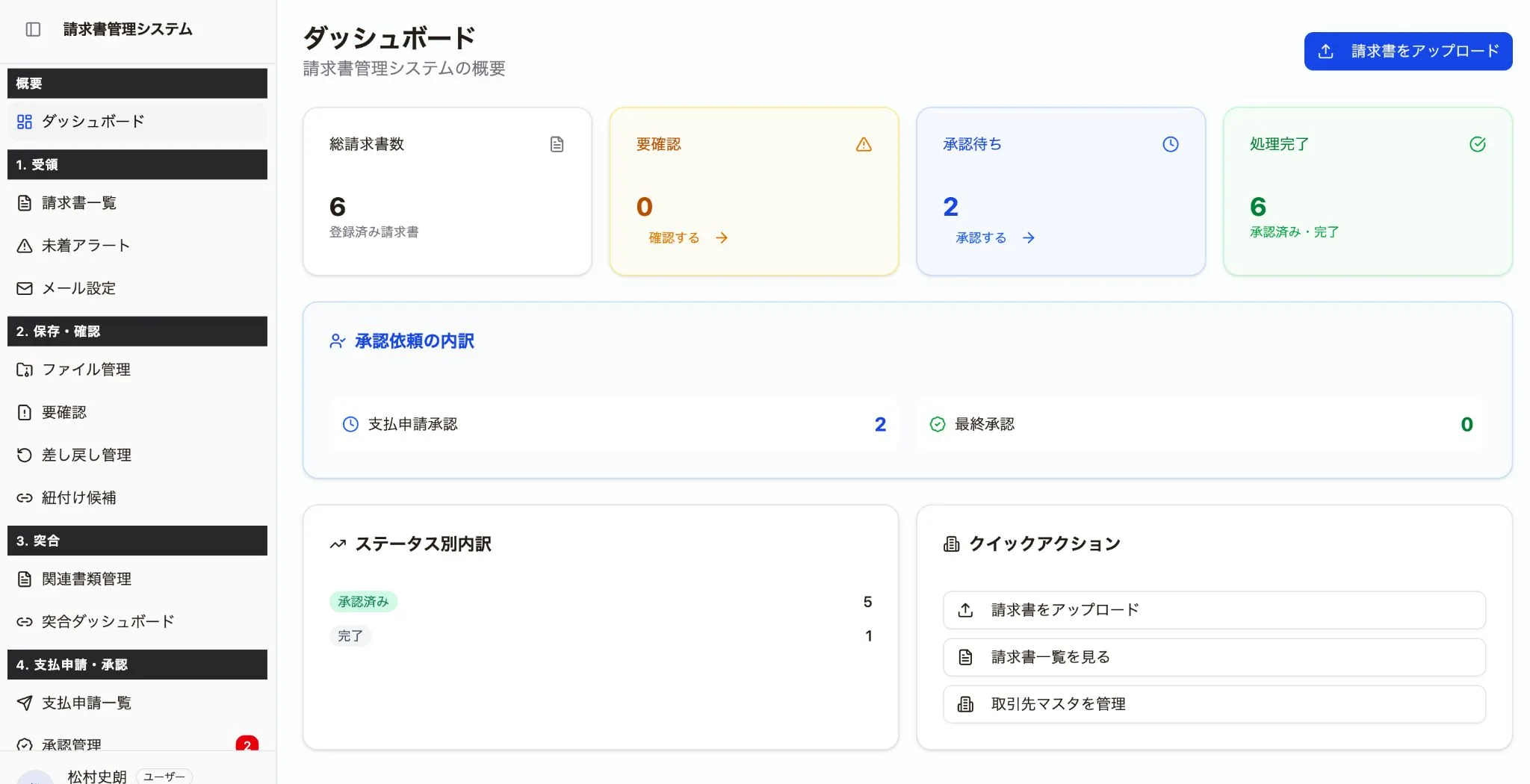The width and height of the screenshot is (1530, 784).
Task: Click the ダッシュボード grid icon
Action: pos(25,122)
